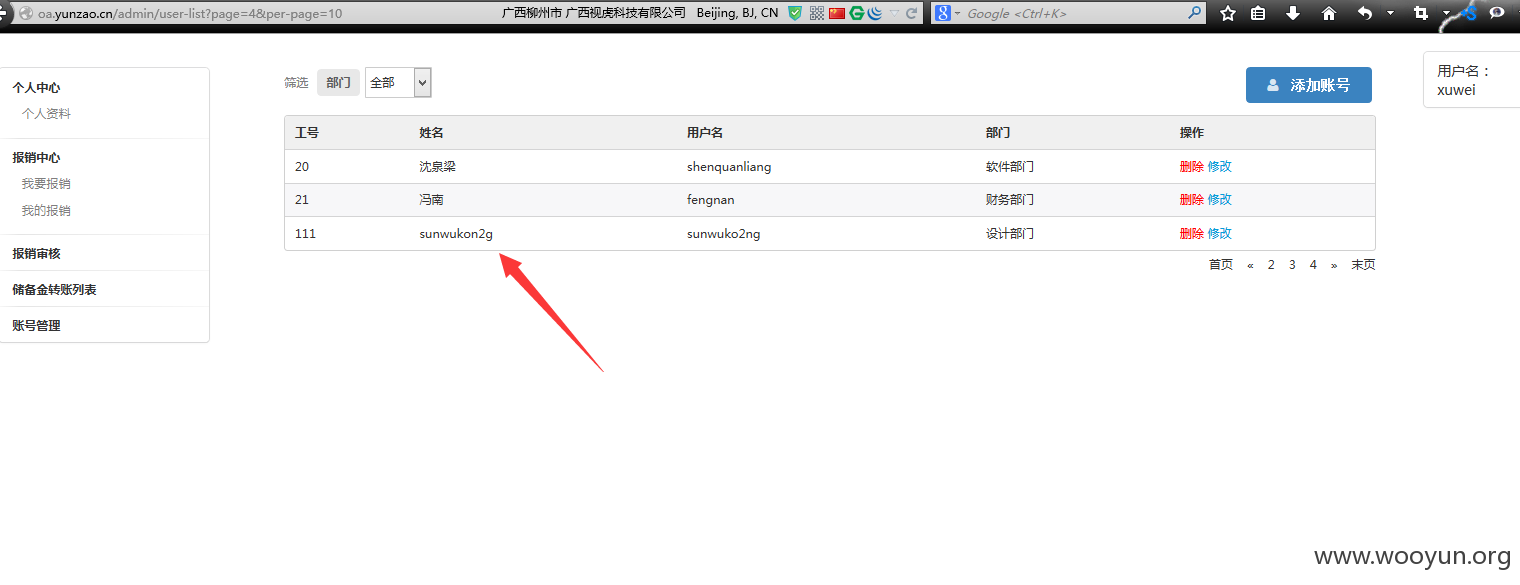Click the 姓名 column header
Screen dimensions: 1520x585
(431, 133)
